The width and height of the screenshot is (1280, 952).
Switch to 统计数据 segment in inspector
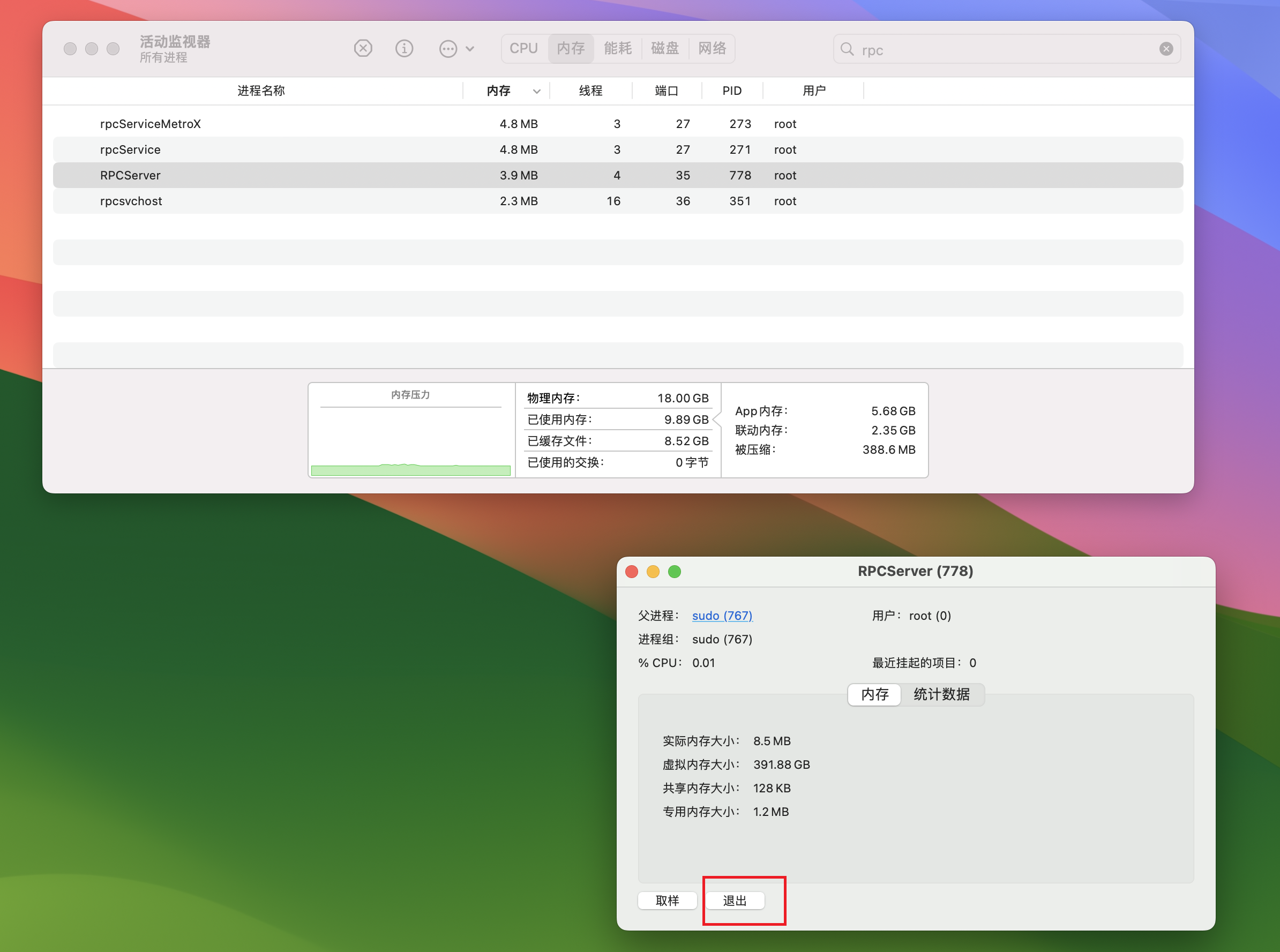pyautogui.click(x=941, y=694)
